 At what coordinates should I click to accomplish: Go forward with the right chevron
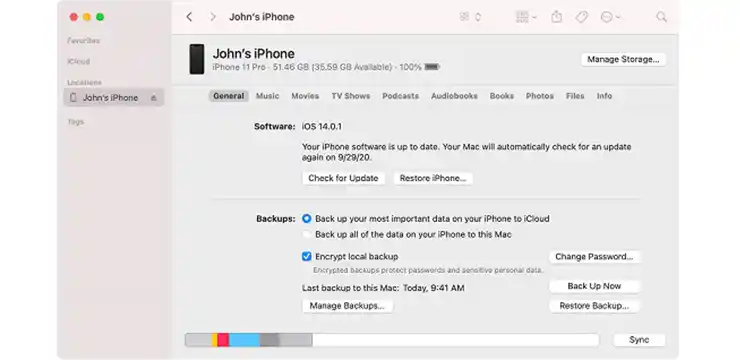(x=213, y=17)
